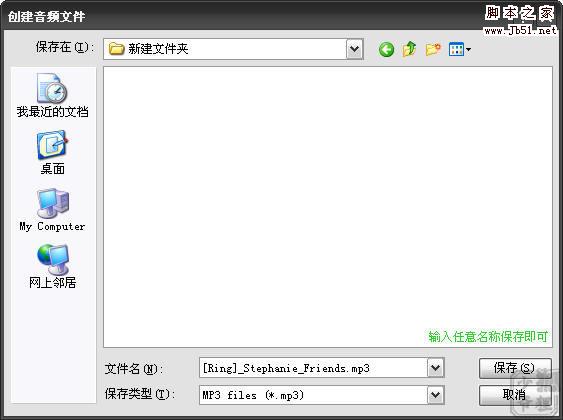Click the 创建音频文件 title bar
Image resolution: width=563 pixels, height=420 pixels.
pyautogui.click(x=282, y=16)
